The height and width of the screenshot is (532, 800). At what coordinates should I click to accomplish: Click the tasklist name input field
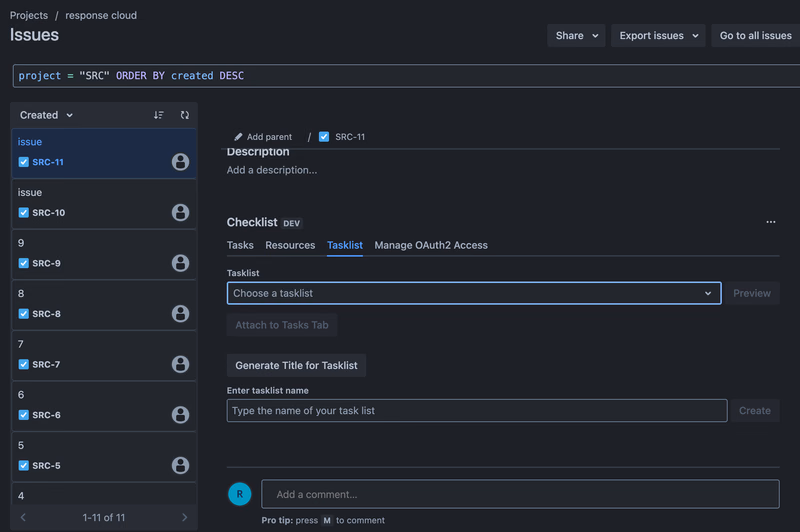[x=477, y=411]
